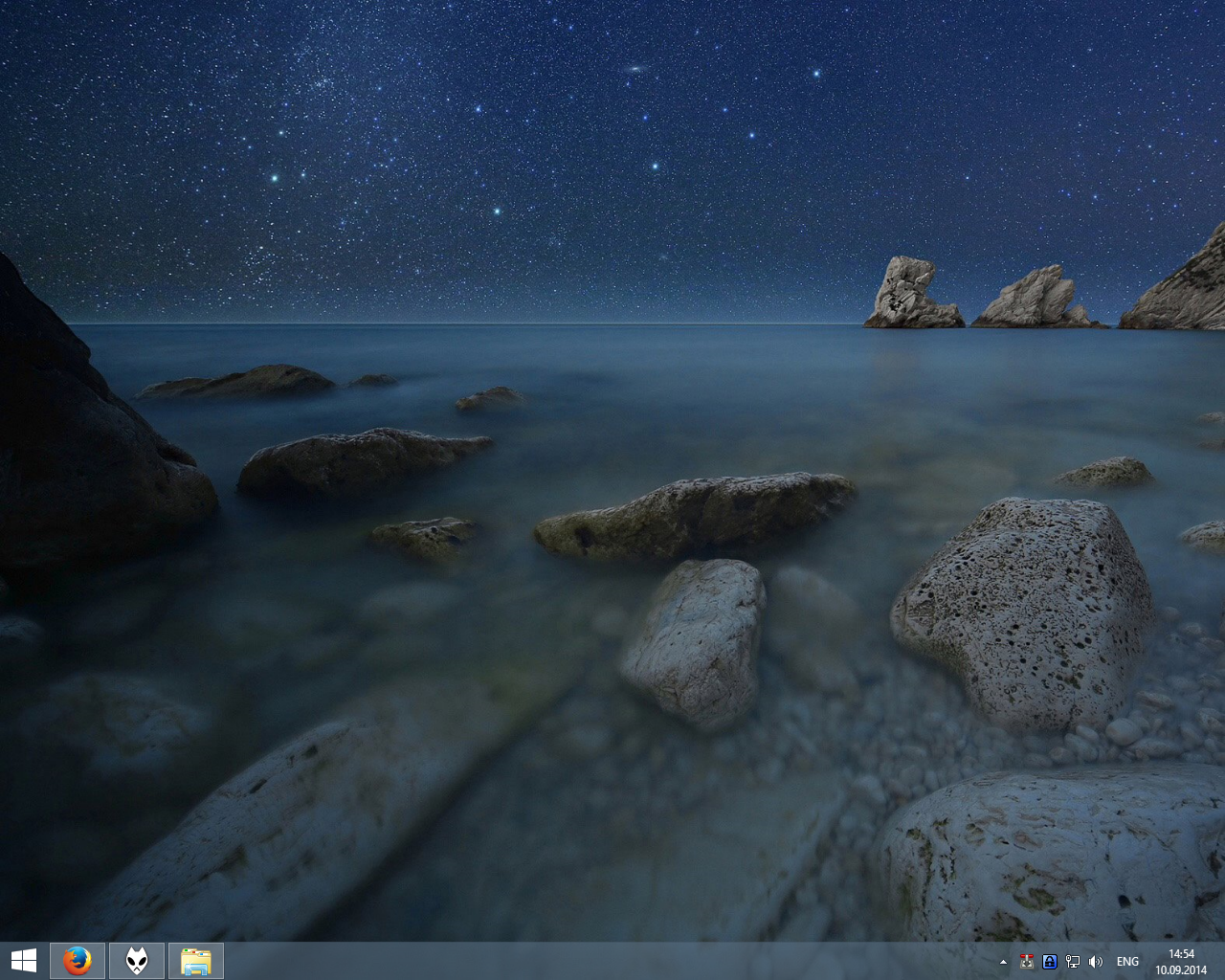The height and width of the screenshot is (980, 1225).
Task: Show hidden tray icons arrow
Action: [1003, 962]
